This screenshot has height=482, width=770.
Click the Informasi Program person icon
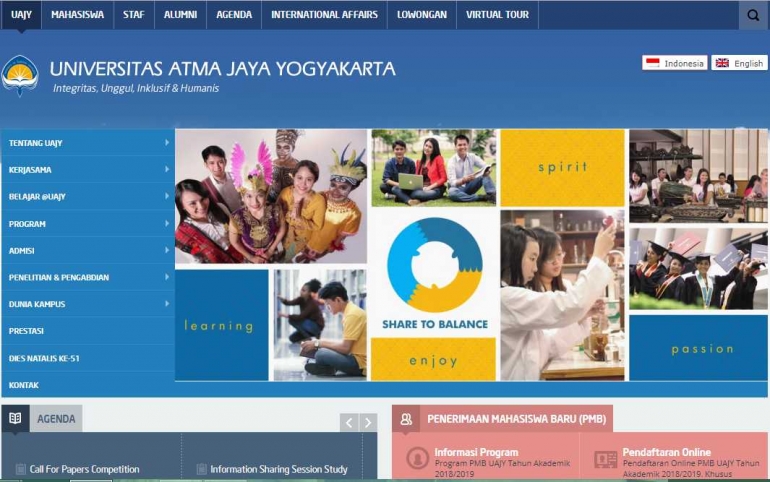pyautogui.click(x=418, y=458)
